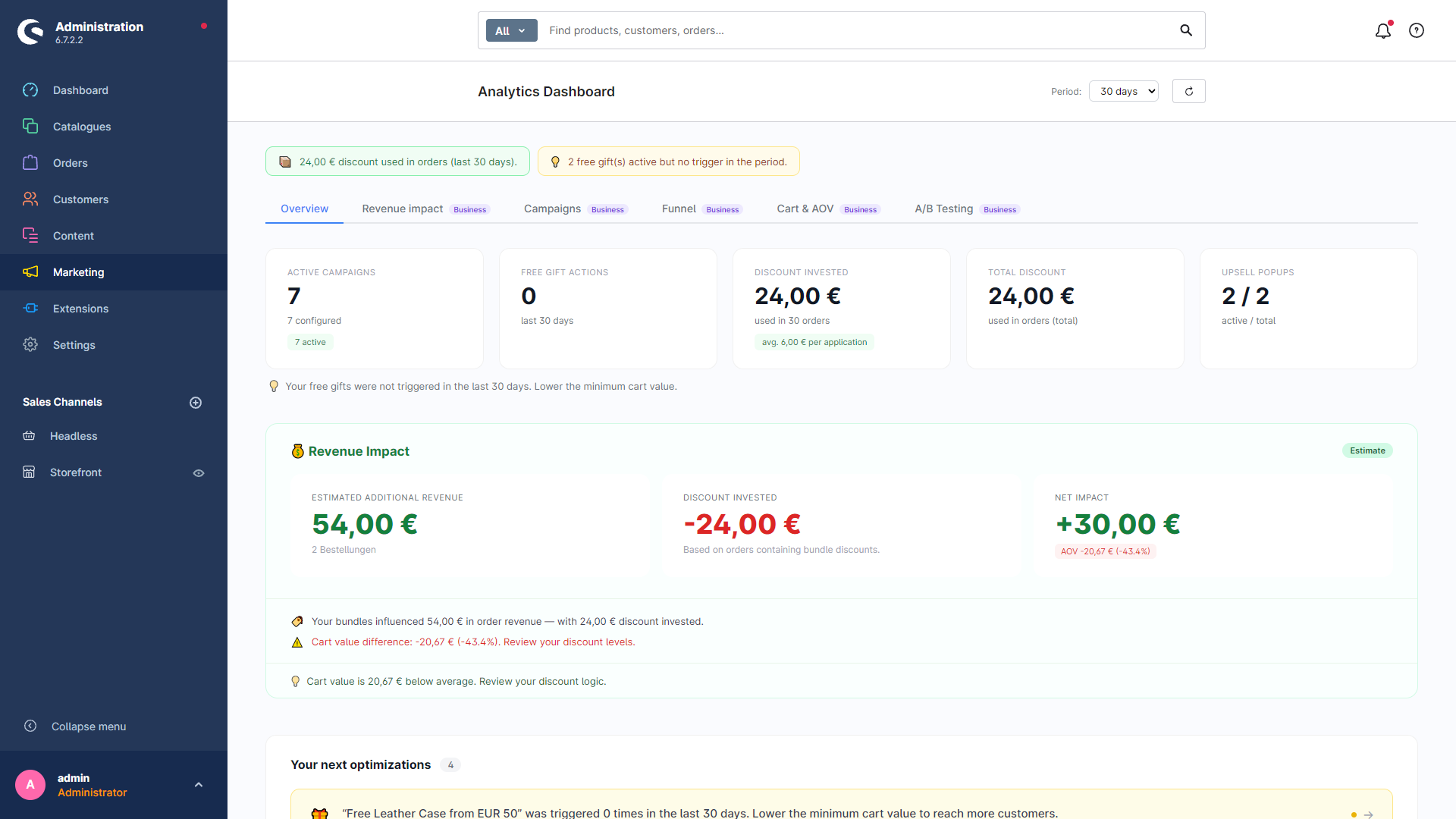1456x819 pixels.
Task: Click the Collapse menu arrow icon
Action: pos(30,726)
